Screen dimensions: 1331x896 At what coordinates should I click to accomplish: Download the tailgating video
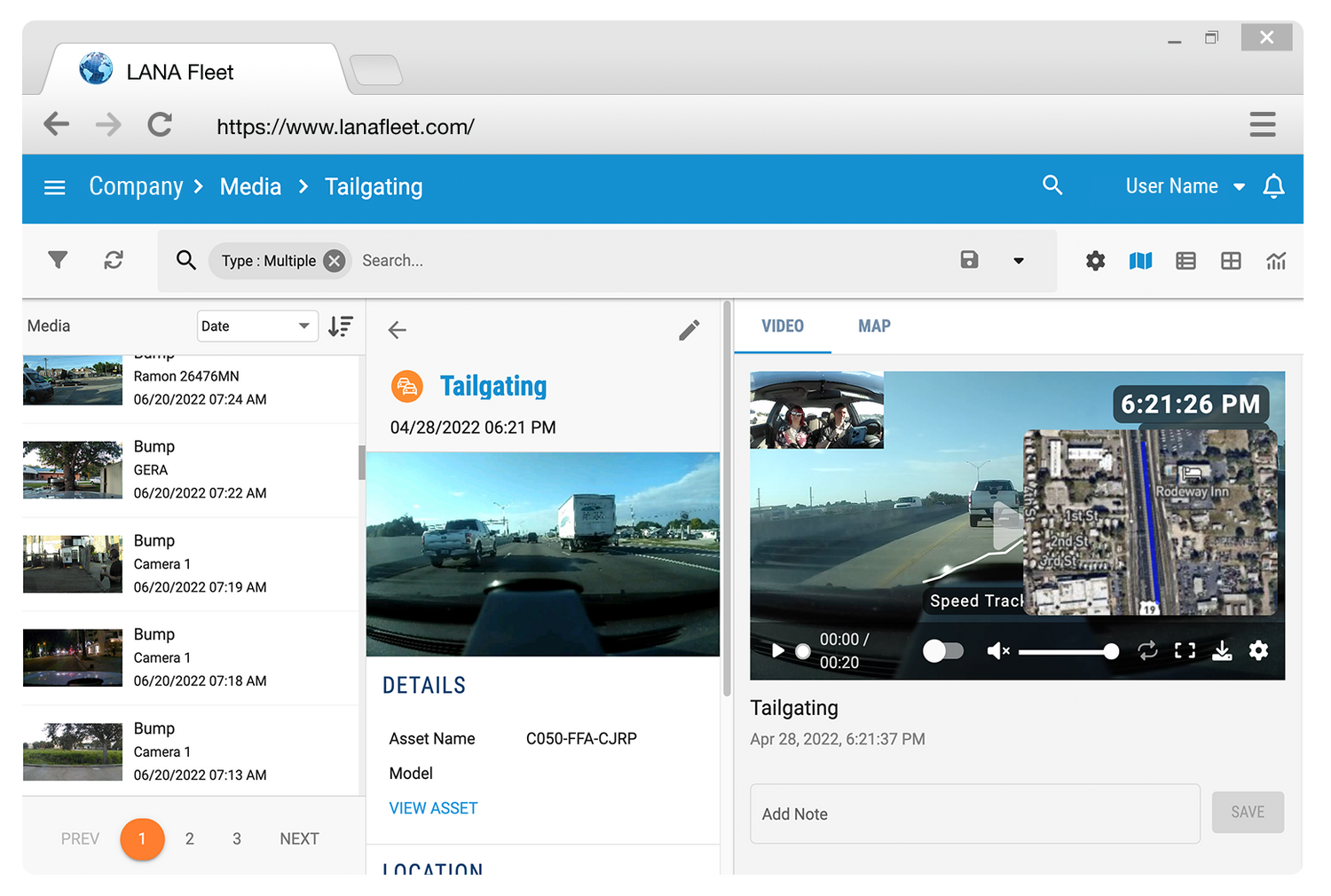click(x=1222, y=651)
